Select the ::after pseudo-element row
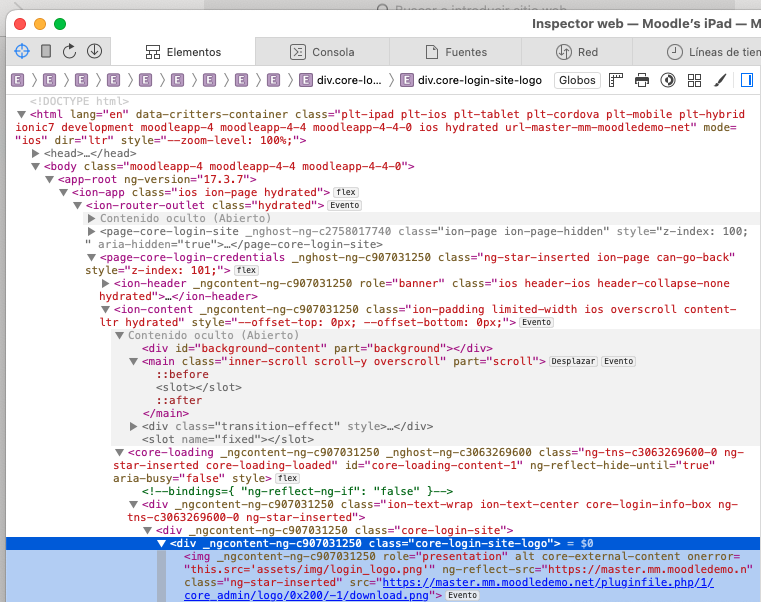The height and width of the screenshot is (602, 761). [179, 401]
